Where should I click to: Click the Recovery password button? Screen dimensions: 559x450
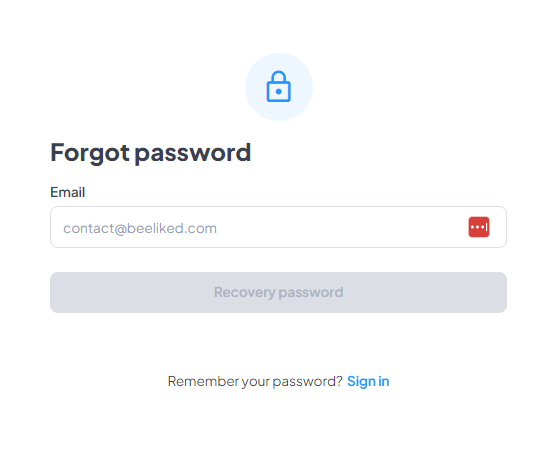point(278,292)
